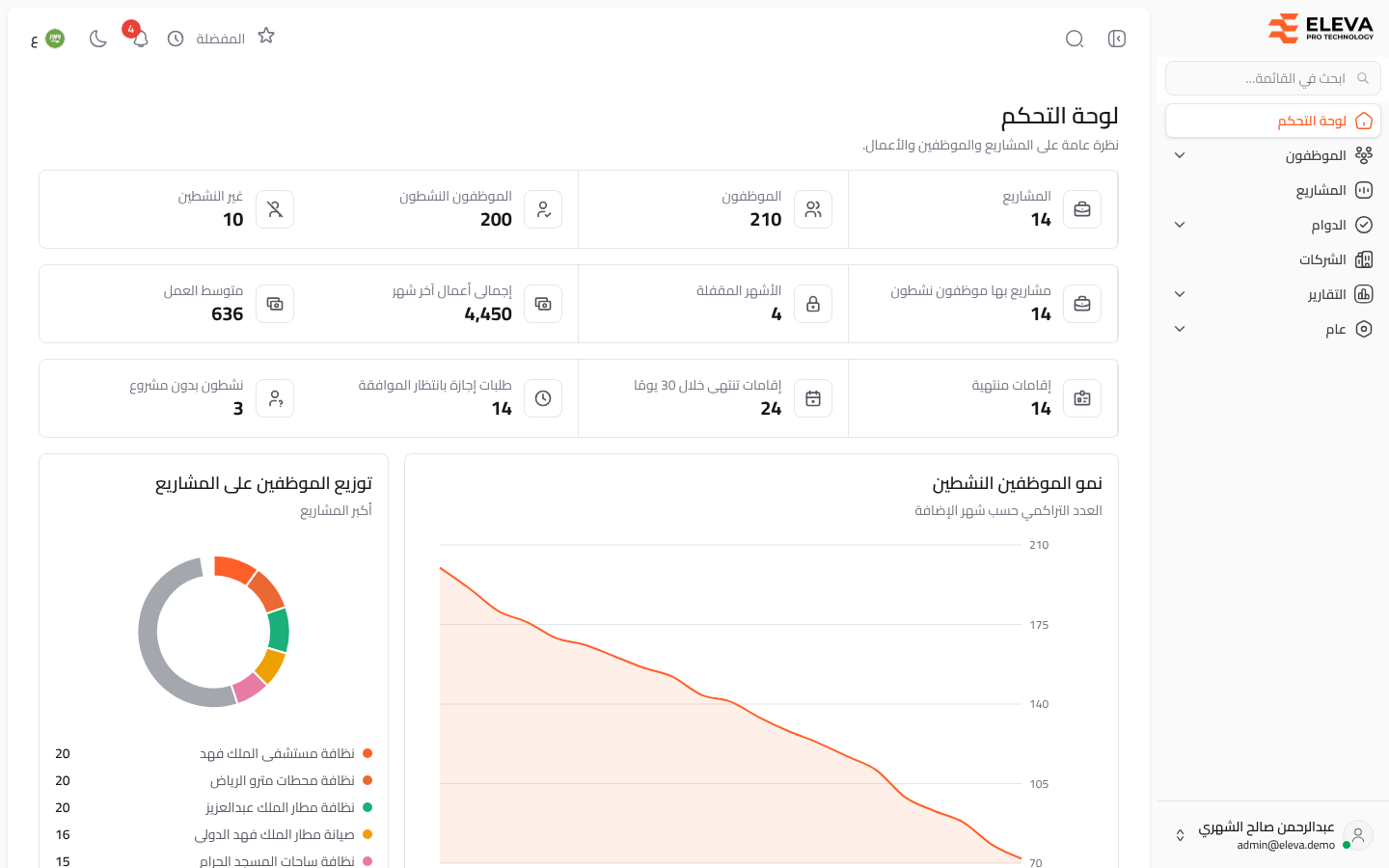Click the lock icon on الأشهر المقفلة card

click(813, 304)
